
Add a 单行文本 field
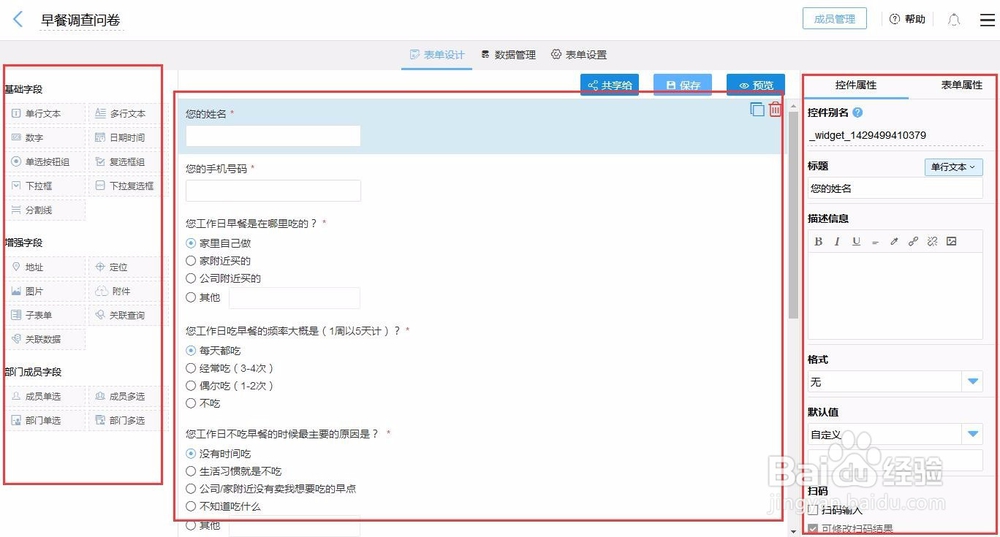[x=46, y=114]
